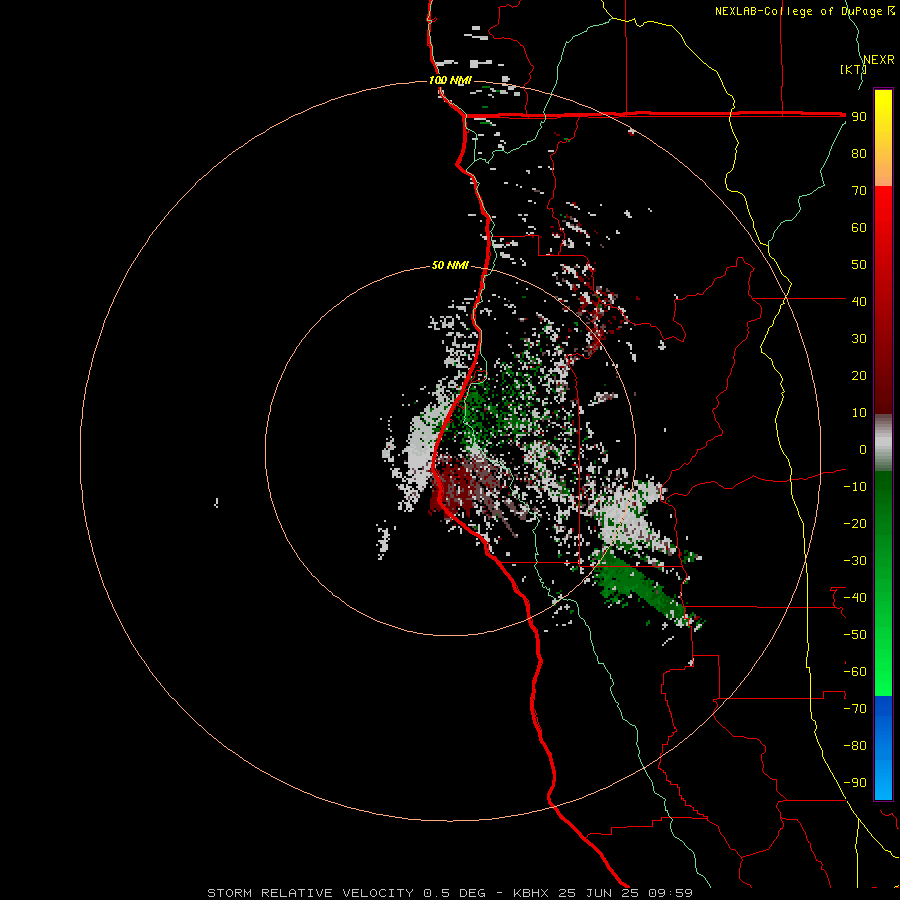Select the 70 value on velocity scale

pos(859,191)
